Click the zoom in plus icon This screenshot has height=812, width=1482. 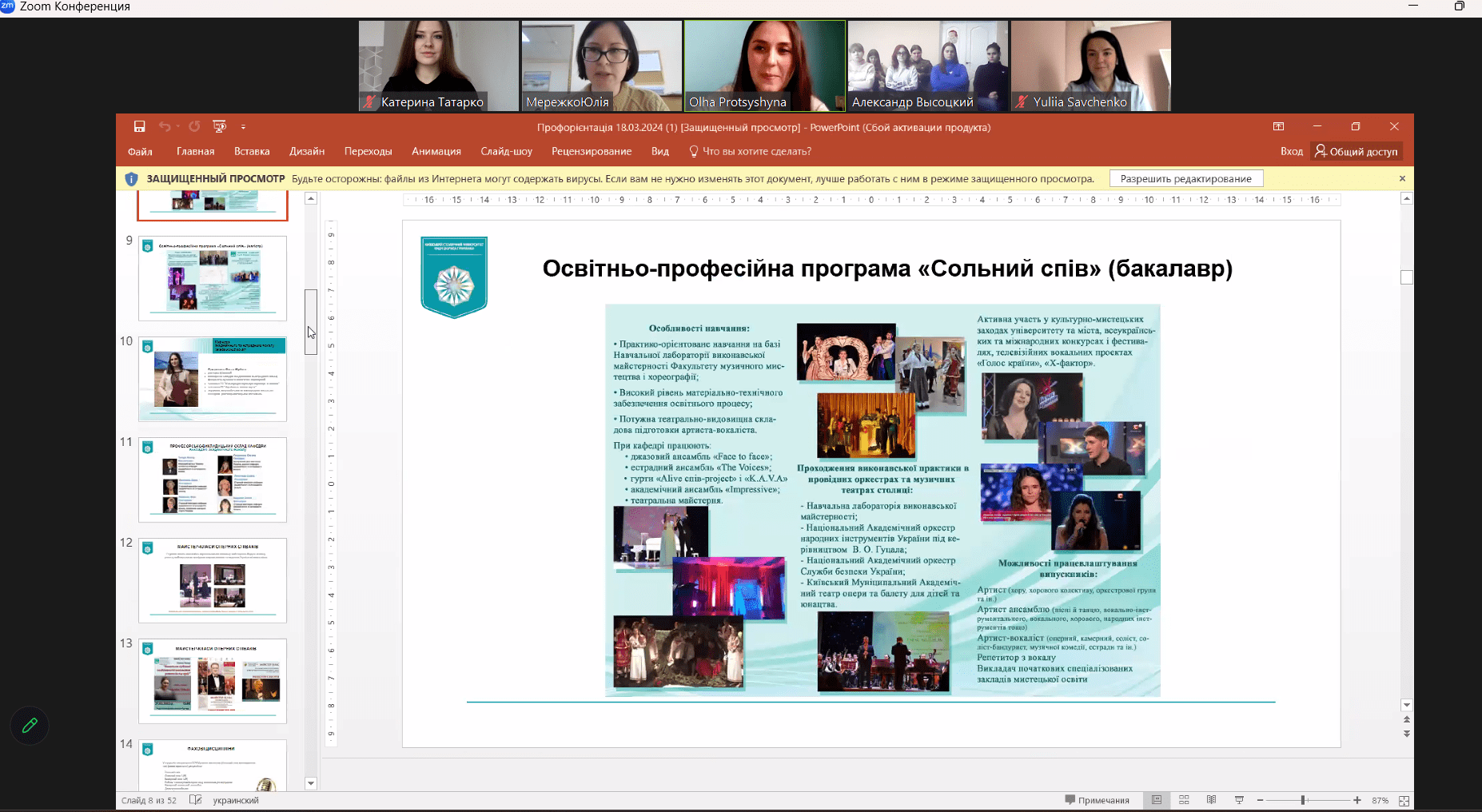click(x=1357, y=800)
